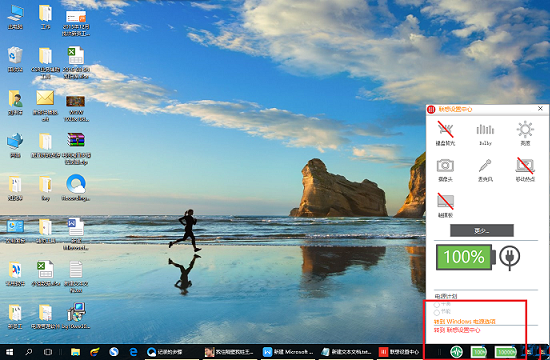Switch to the taskbar window with photo thumbnail
This screenshot has width=550, height=360.
tap(229, 352)
